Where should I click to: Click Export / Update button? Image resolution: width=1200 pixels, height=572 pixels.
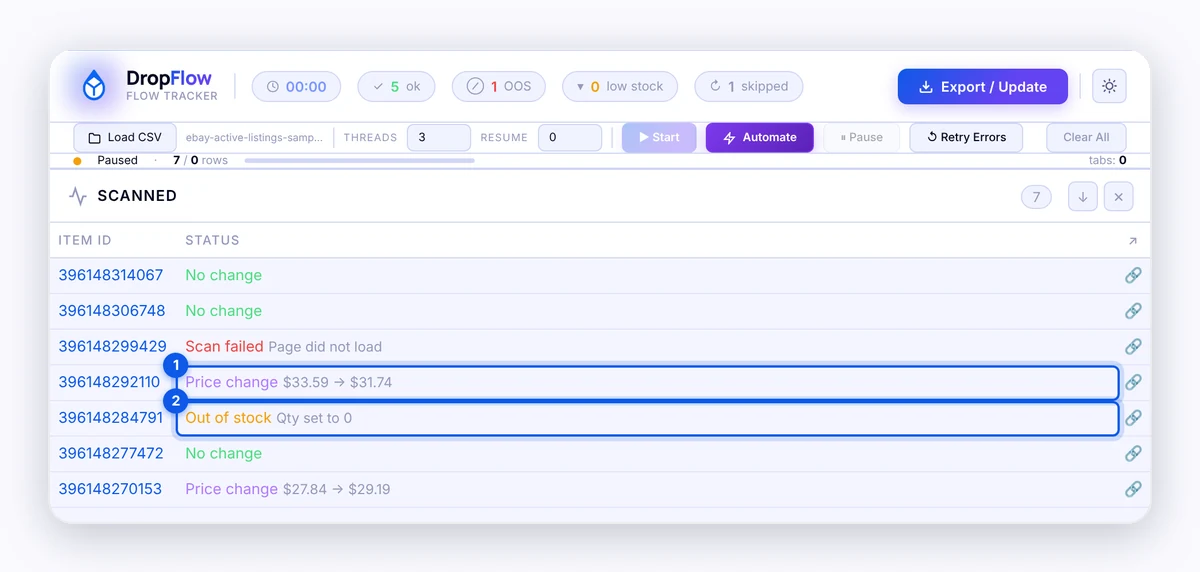982,87
